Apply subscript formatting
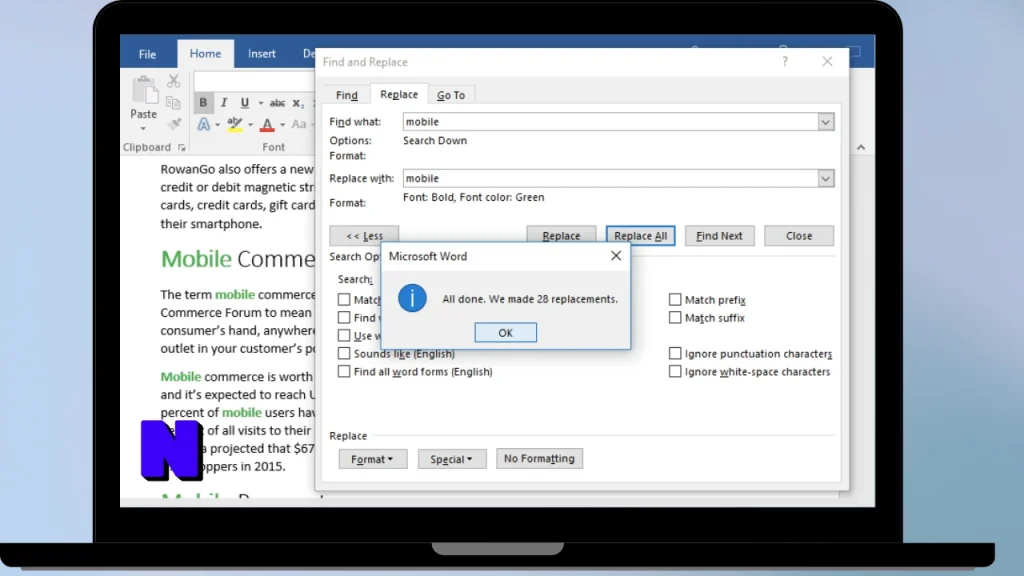Screen dimensions: 1024x576 click(298, 103)
